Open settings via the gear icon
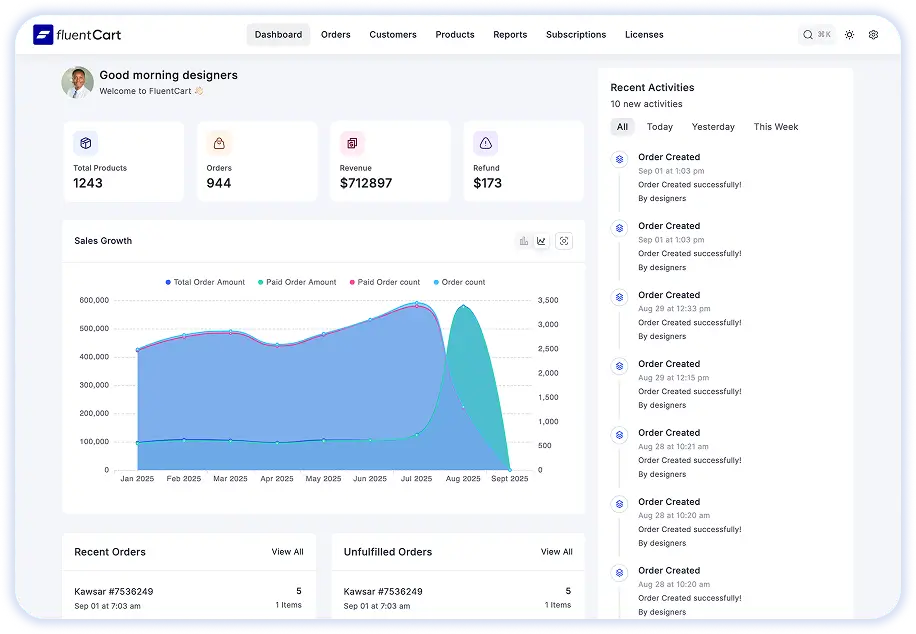 point(873,35)
